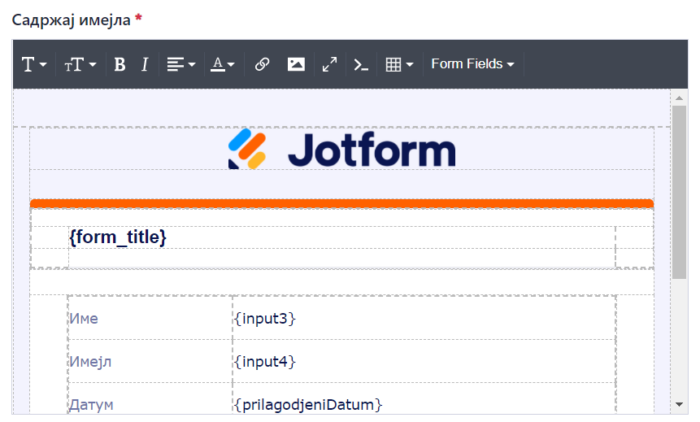Toggle bold formatting

(x=120, y=65)
